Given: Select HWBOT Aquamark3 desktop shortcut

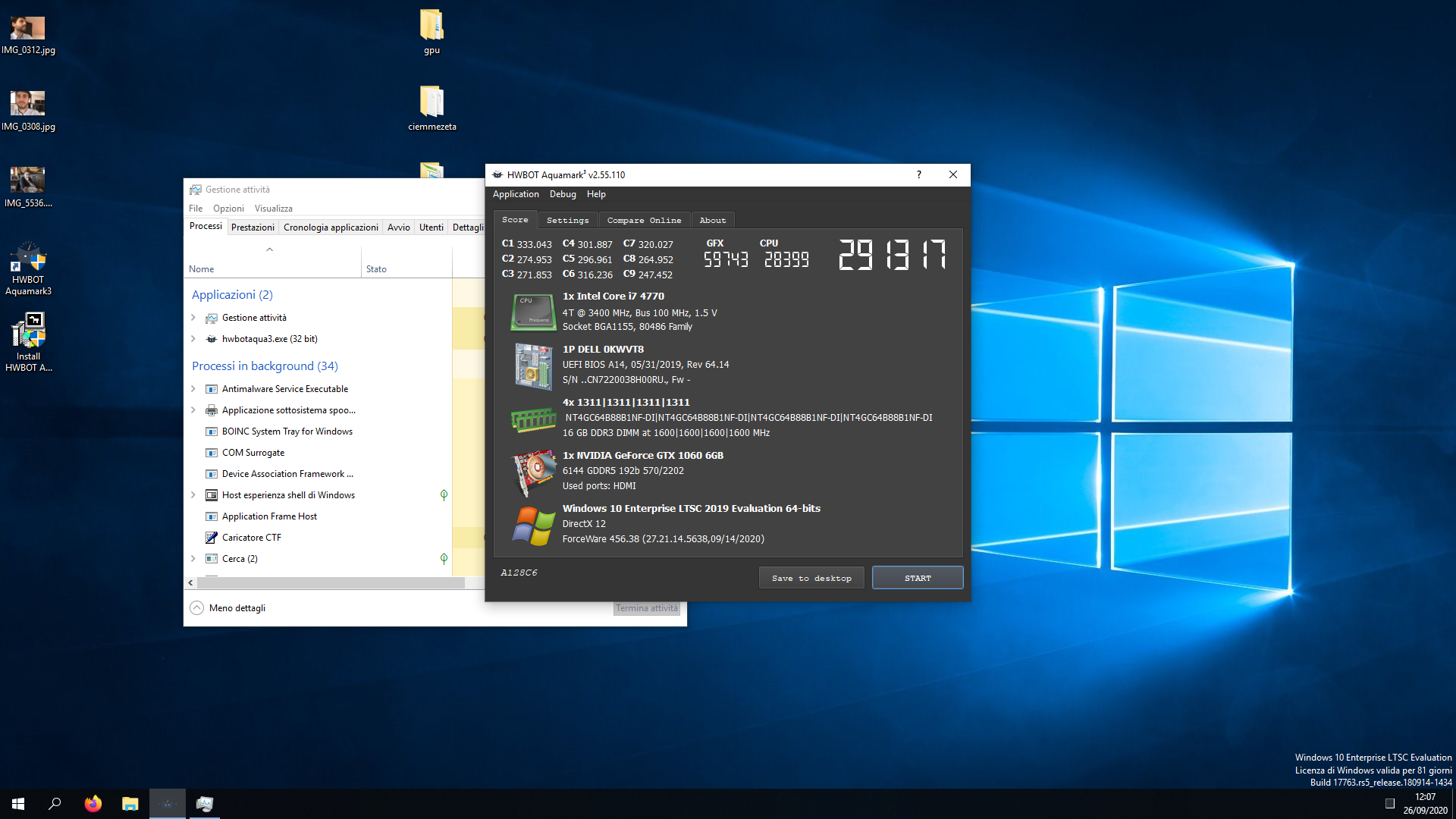Looking at the screenshot, I should pyautogui.click(x=28, y=268).
